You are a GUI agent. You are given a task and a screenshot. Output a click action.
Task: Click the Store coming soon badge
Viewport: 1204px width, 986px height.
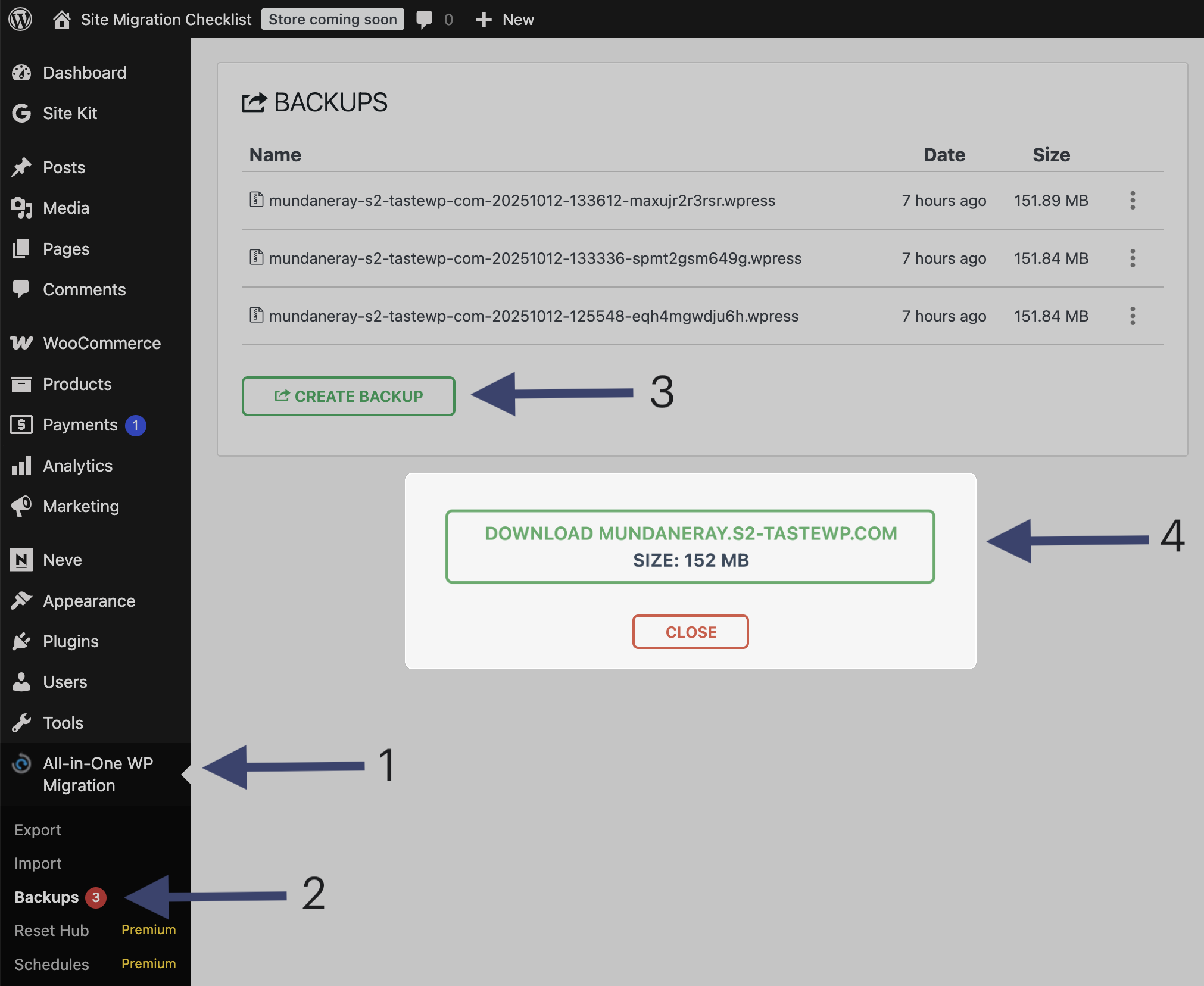tap(332, 20)
